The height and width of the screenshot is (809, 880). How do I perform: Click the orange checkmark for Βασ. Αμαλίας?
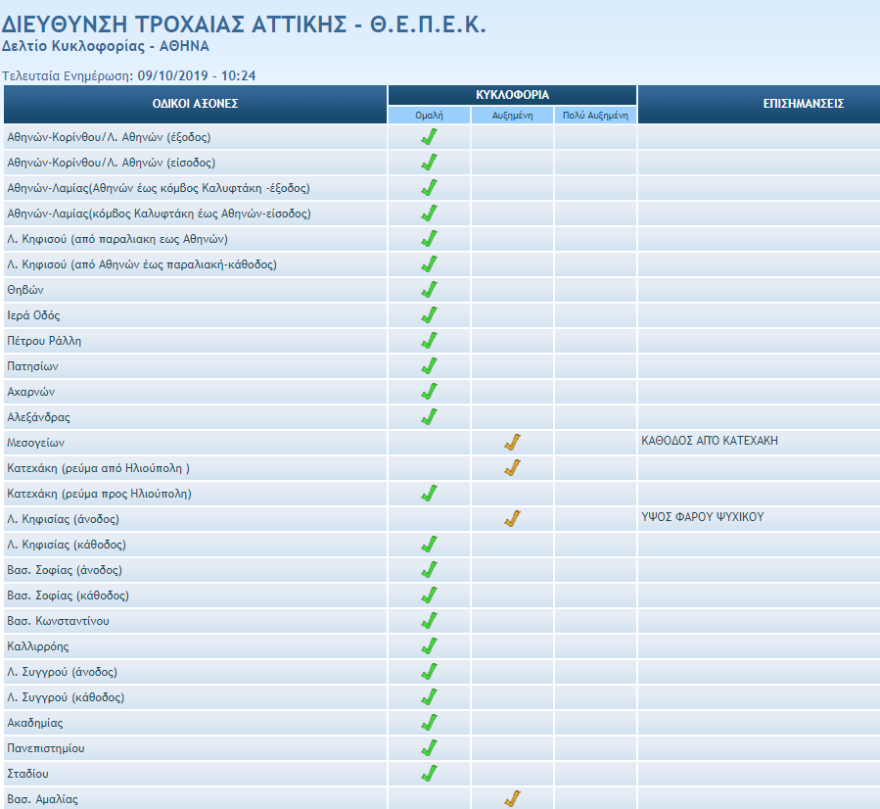(x=512, y=798)
